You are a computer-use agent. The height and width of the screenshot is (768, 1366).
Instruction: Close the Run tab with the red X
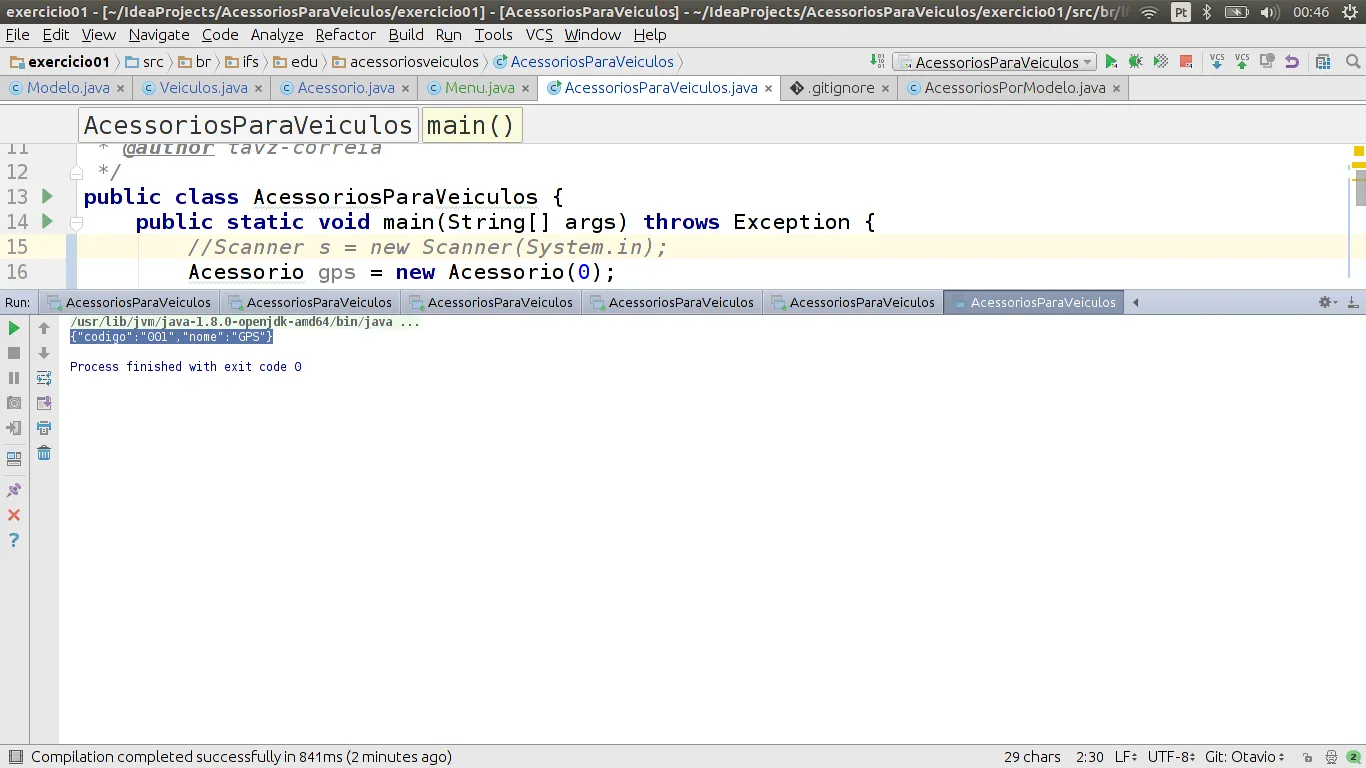[x=14, y=515]
